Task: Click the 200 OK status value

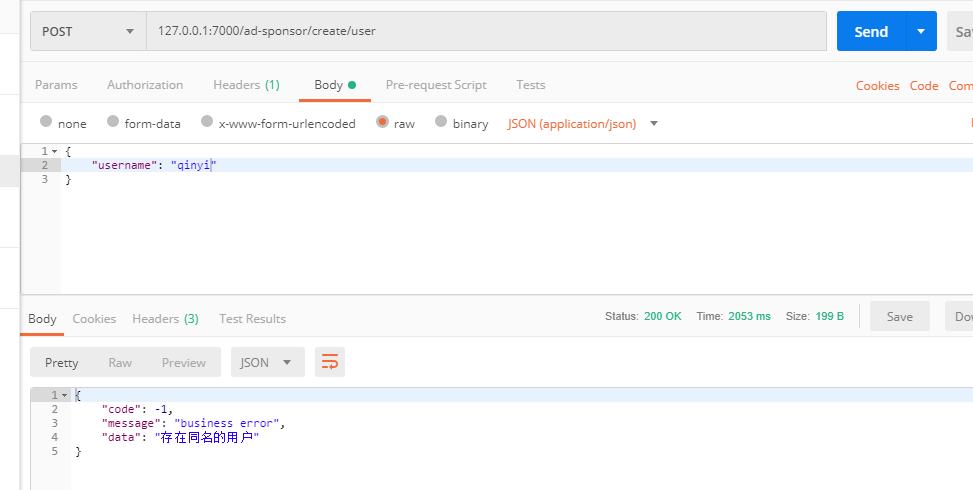Action: [663, 316]
